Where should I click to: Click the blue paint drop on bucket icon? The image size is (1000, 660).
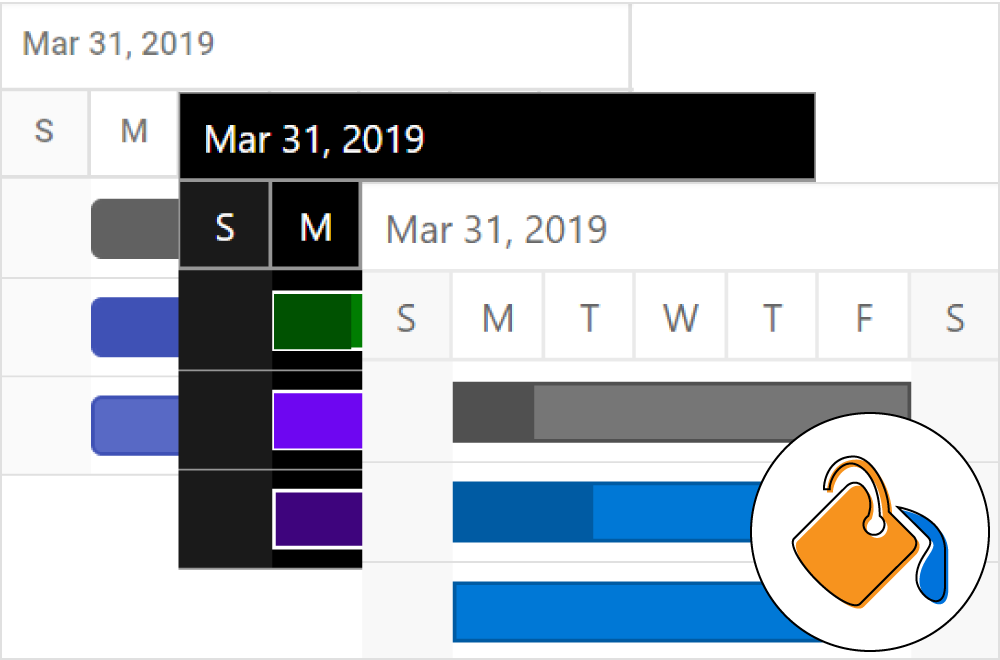tap(931, 556)
